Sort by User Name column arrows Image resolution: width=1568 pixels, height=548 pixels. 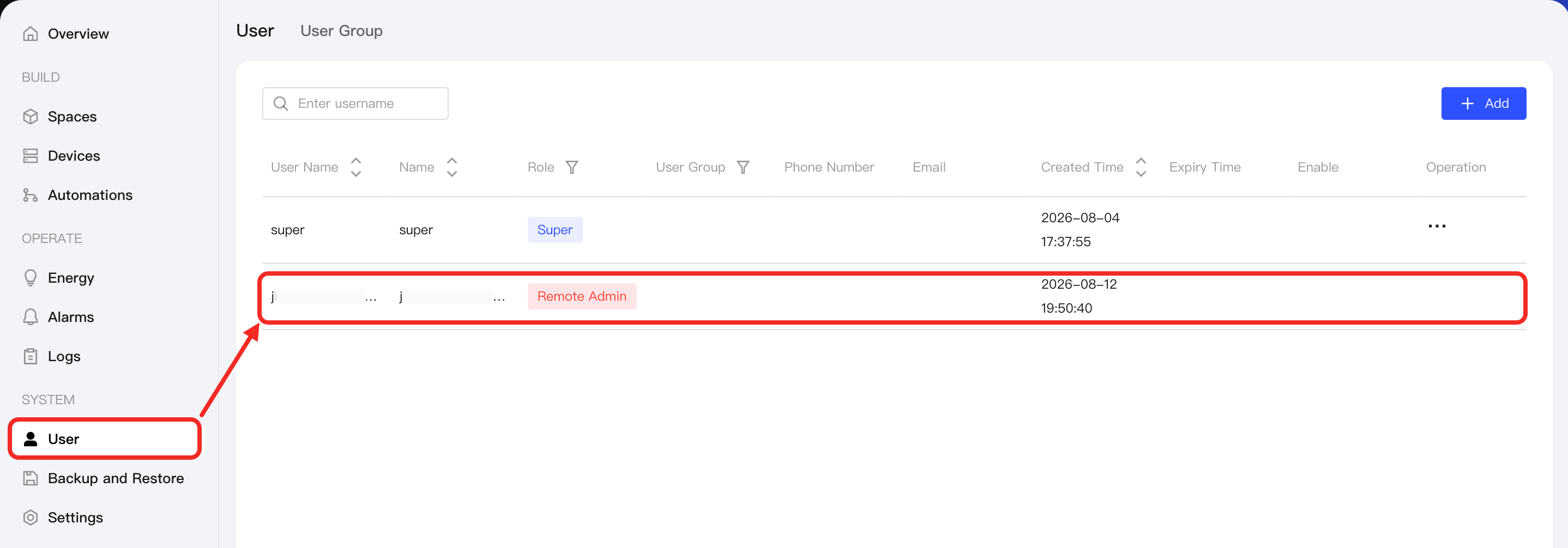point(356,167)
